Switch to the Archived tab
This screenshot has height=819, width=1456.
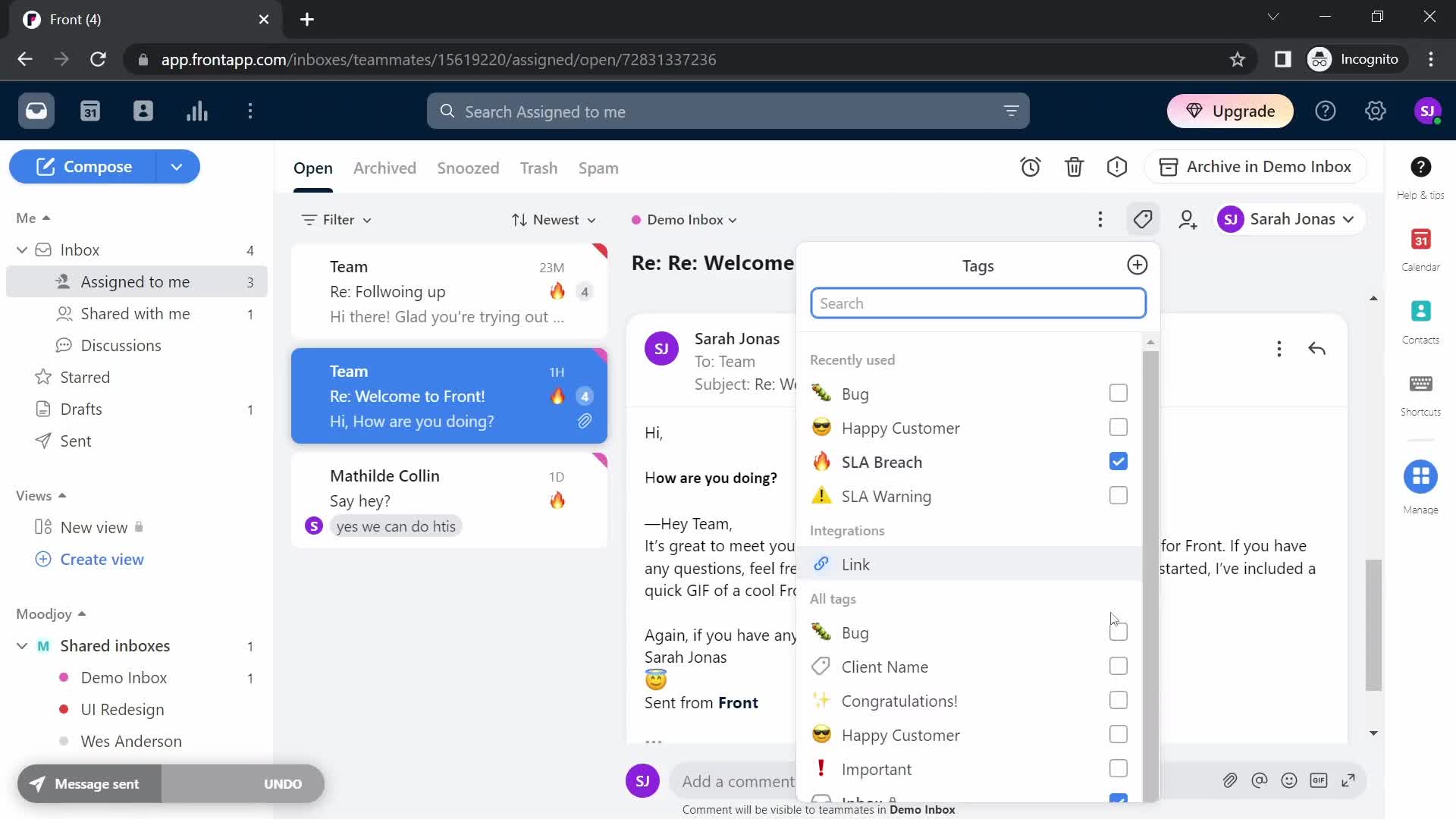(384, 168)
